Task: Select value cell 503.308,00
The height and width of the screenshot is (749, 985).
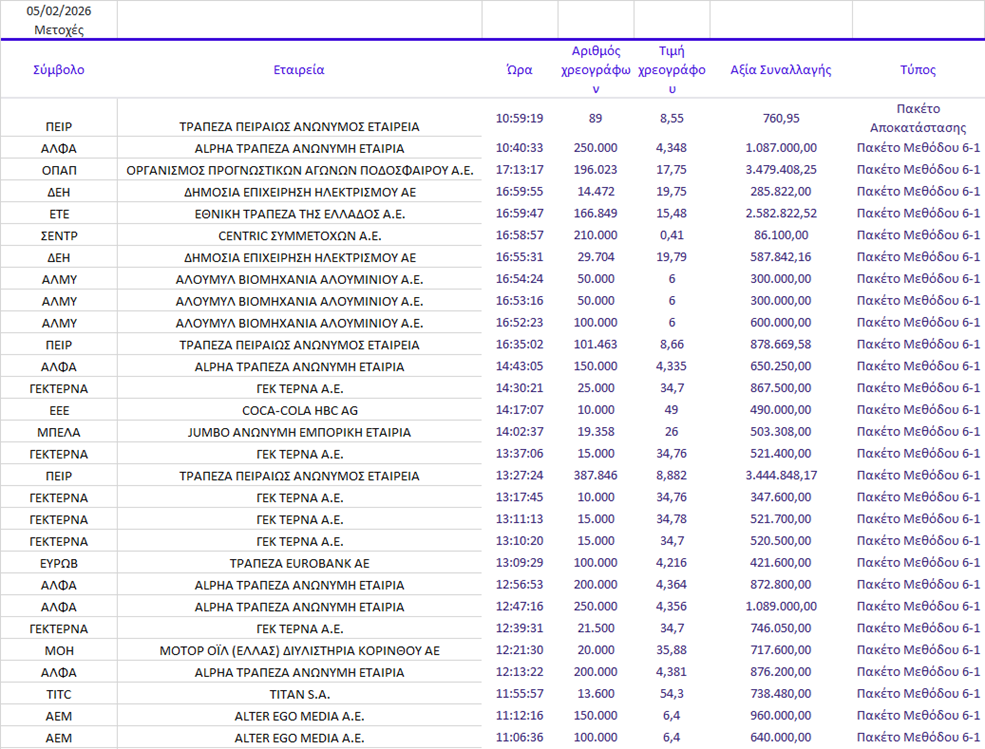Action: 781,432
